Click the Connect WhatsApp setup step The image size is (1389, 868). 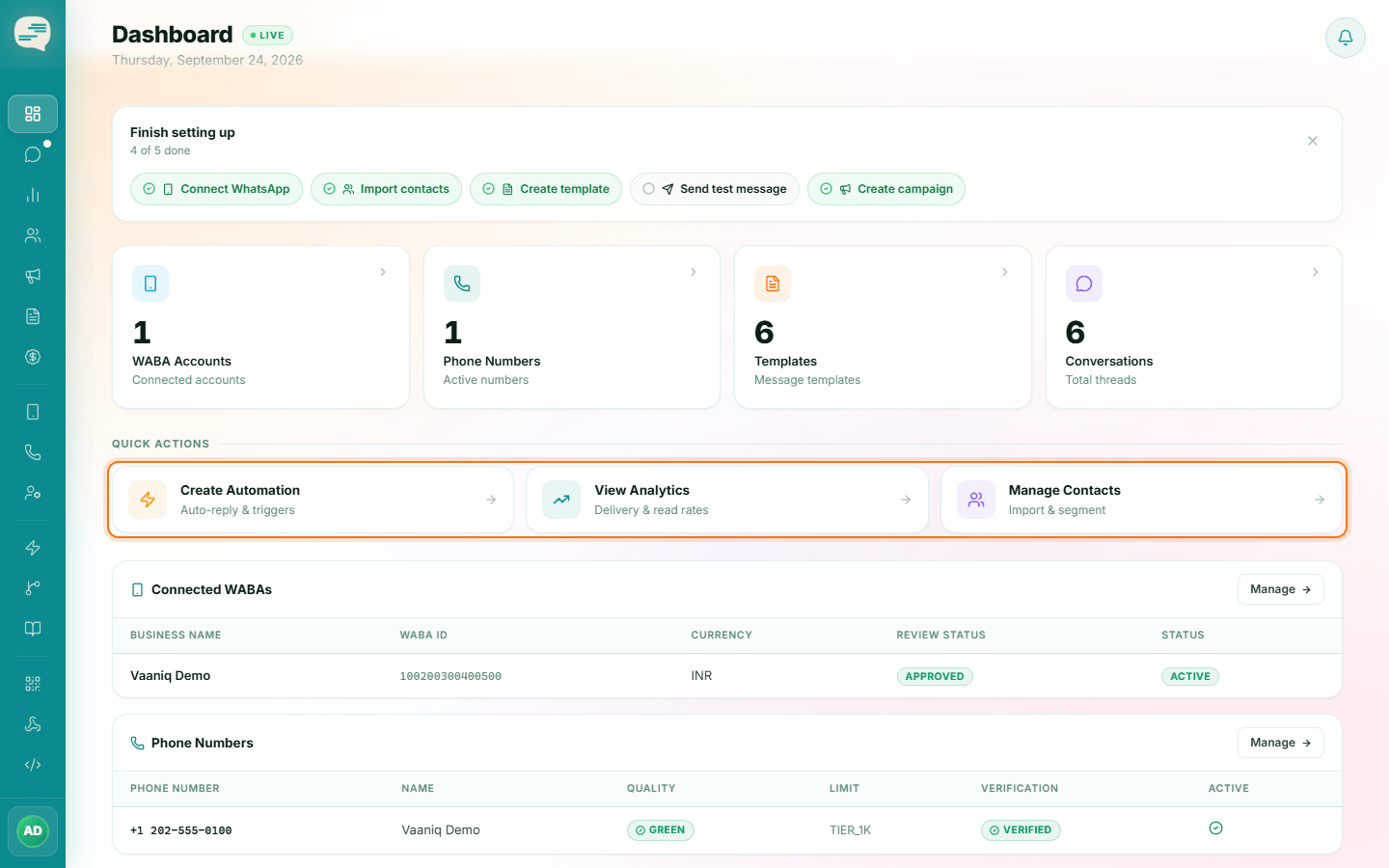tap(217, 189)
